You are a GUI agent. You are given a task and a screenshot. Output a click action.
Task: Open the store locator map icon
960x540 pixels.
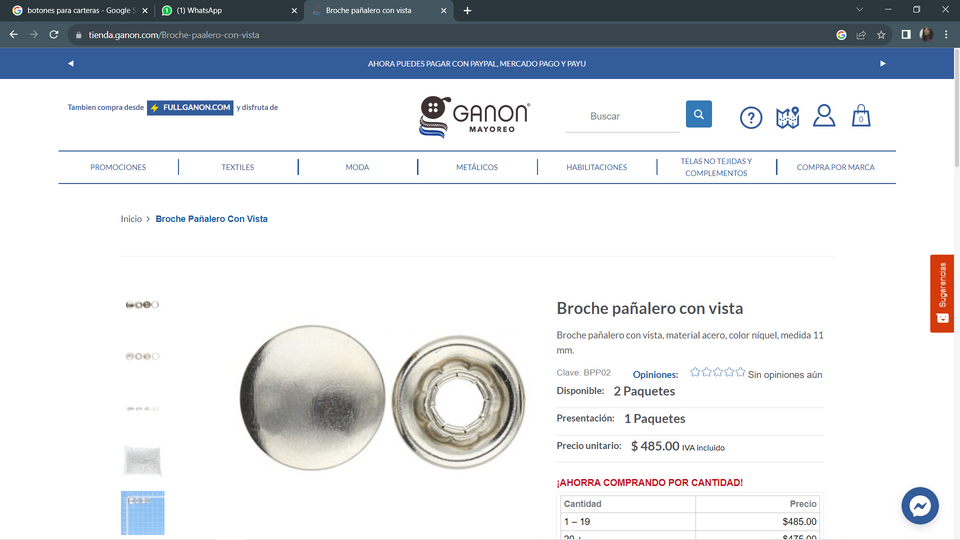(x=787, y=117)
